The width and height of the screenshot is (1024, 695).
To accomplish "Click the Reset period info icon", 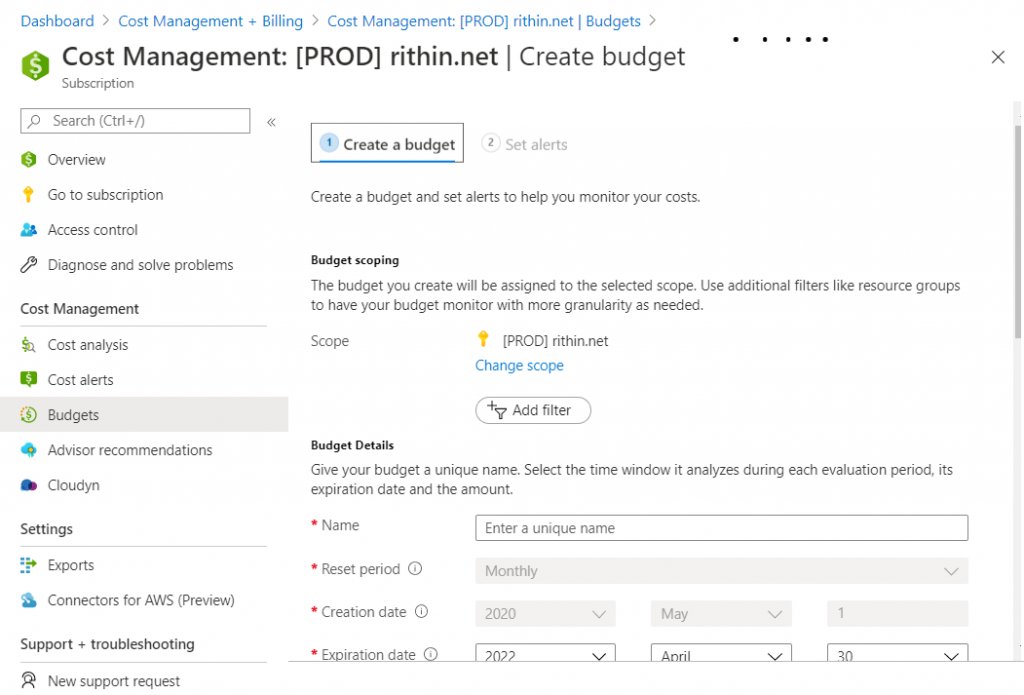I will pos(415,569).
